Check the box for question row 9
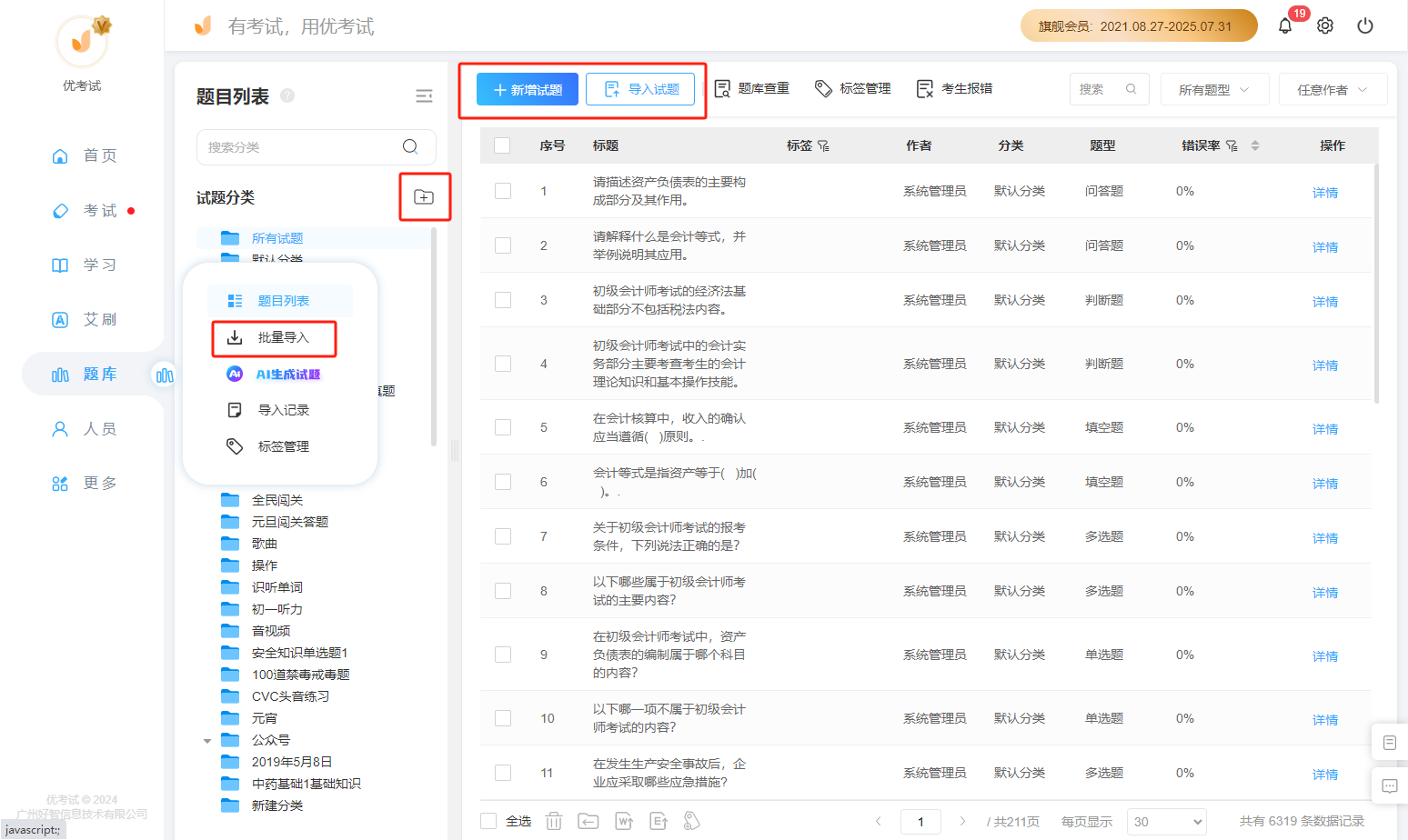1408x840 pixels. [x=503, y=655]
